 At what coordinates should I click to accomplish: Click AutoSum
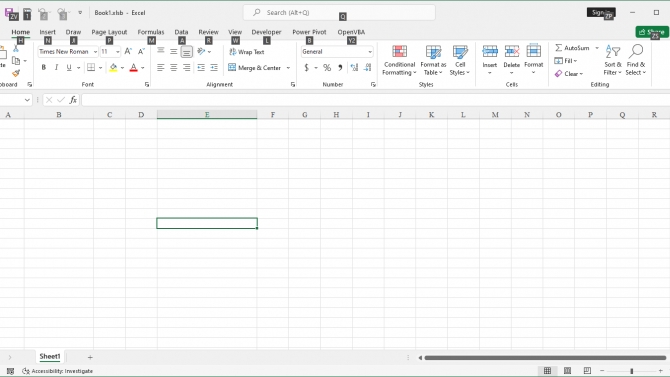[573, 48]
